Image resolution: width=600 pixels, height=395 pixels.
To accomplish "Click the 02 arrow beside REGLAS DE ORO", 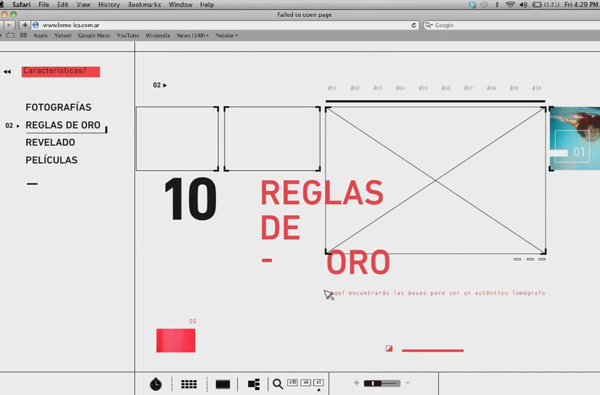I will coord(12,126).
